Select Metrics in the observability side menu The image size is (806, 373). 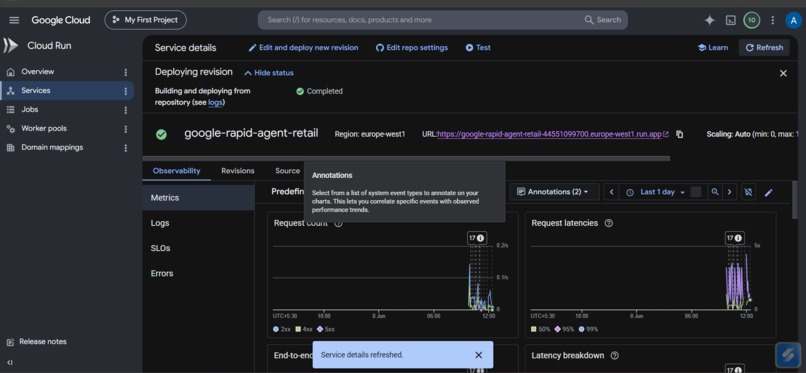(198, 198)
